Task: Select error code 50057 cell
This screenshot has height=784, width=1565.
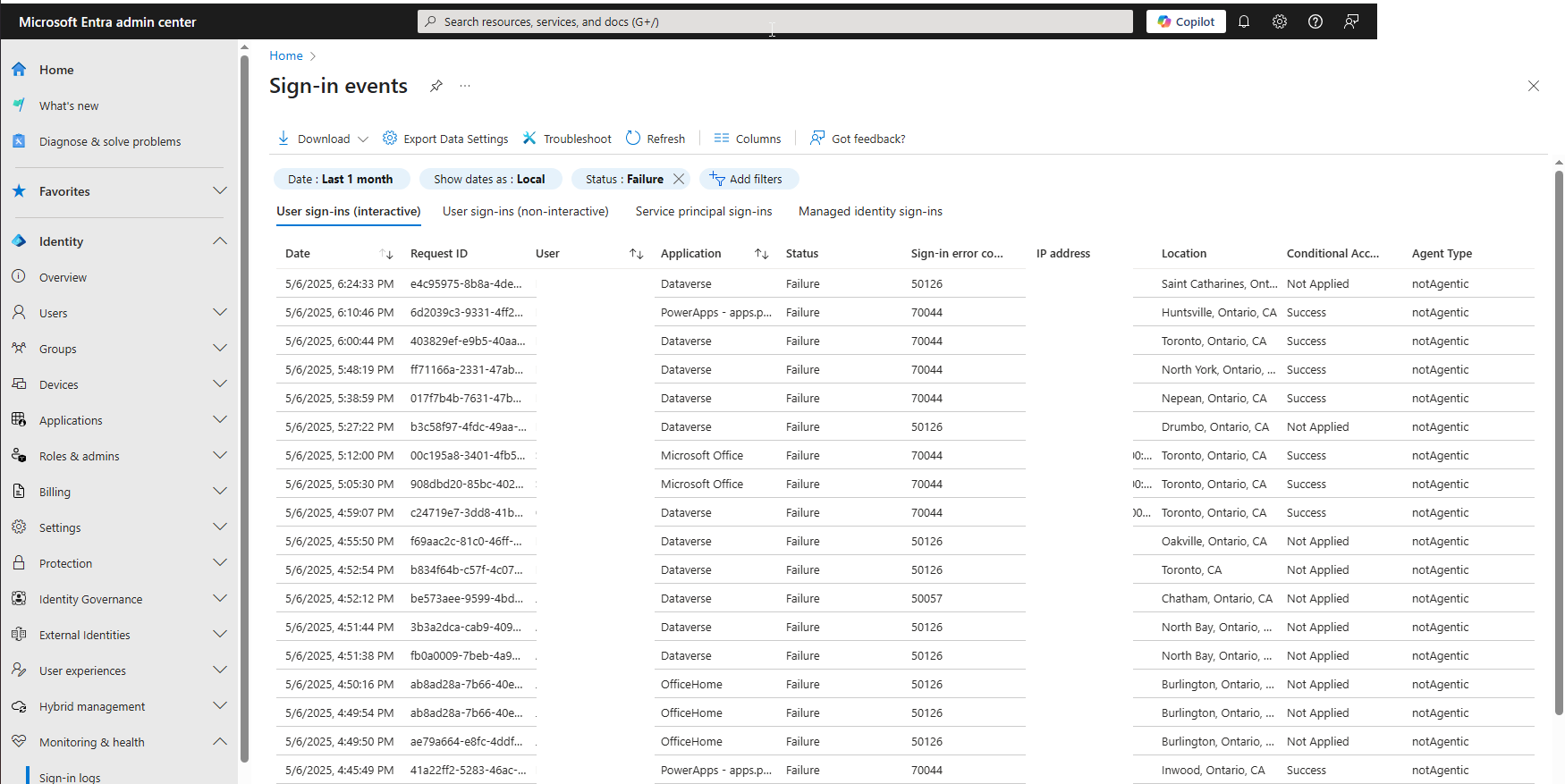Action: [926, 598]
